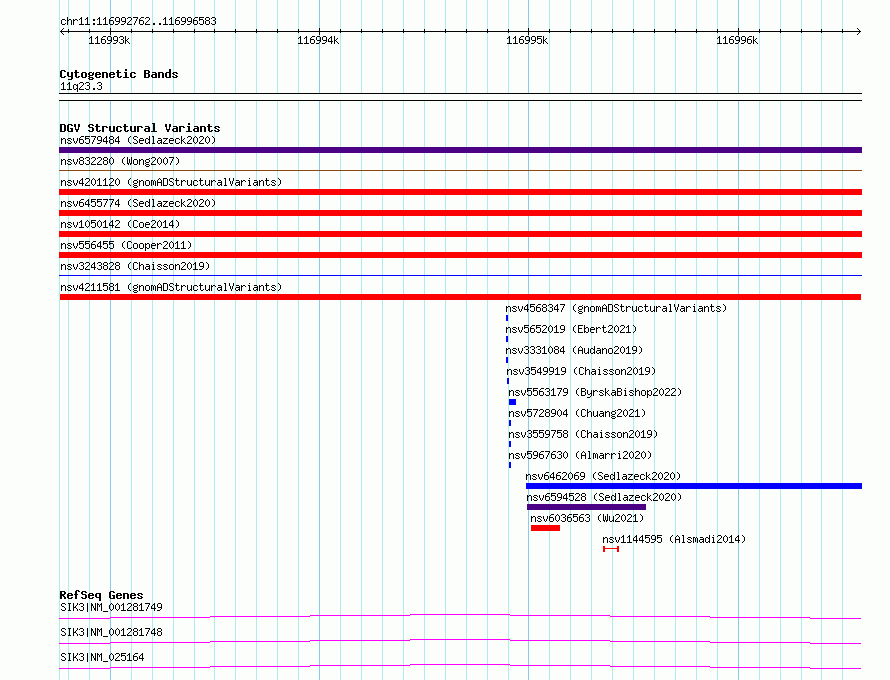Click the 116993k ruler tick label

(x=109, y=40)
